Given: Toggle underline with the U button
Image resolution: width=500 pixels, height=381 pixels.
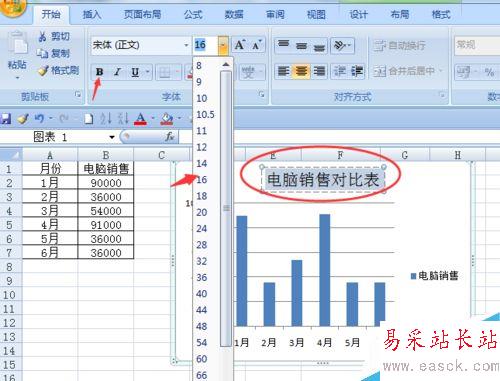Looking at the screenshot, I should [135, 72].
